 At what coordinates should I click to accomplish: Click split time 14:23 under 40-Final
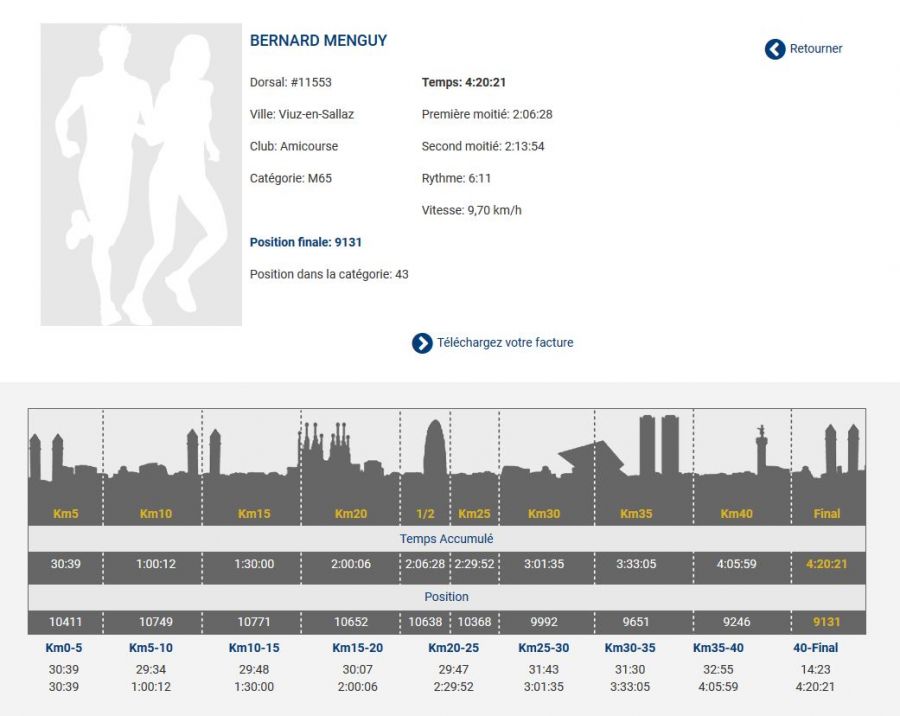[815, 670]
